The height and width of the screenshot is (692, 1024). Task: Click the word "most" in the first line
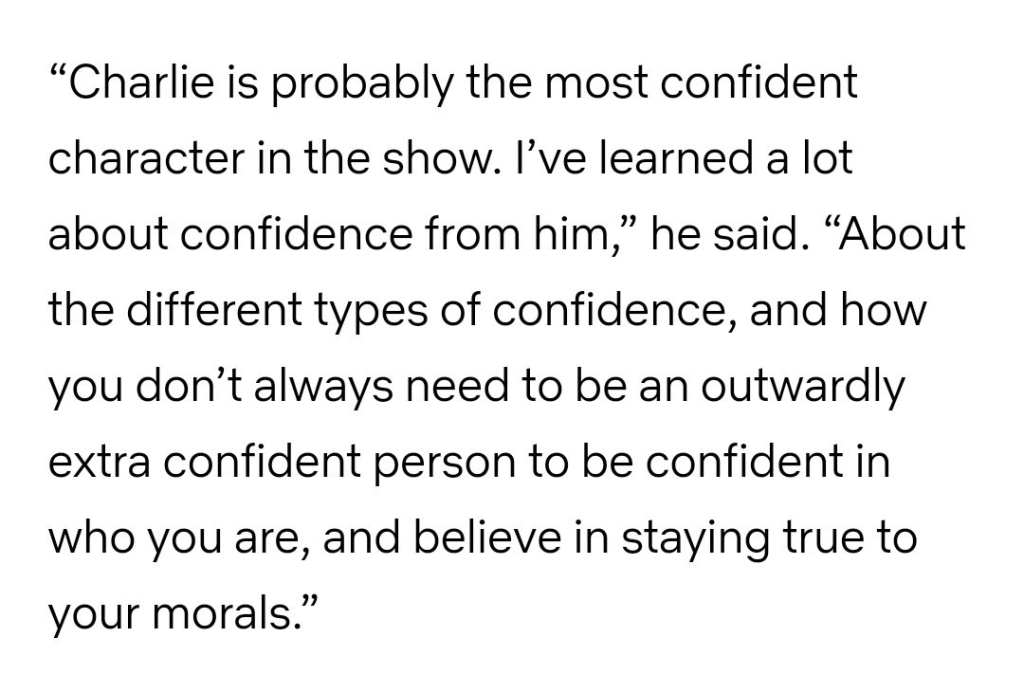[591, 84]
